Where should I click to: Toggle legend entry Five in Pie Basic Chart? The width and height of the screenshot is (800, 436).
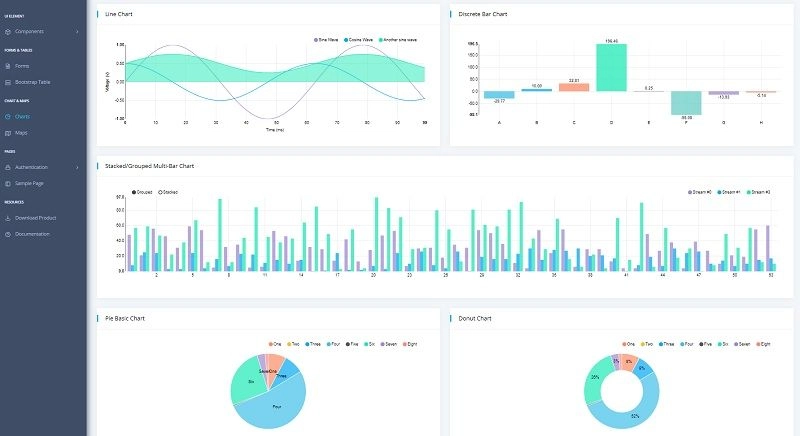click(x=353, y=344)
